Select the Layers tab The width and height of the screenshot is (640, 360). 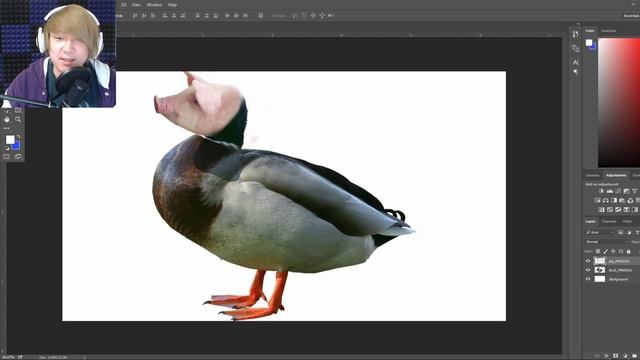[590, 221]
